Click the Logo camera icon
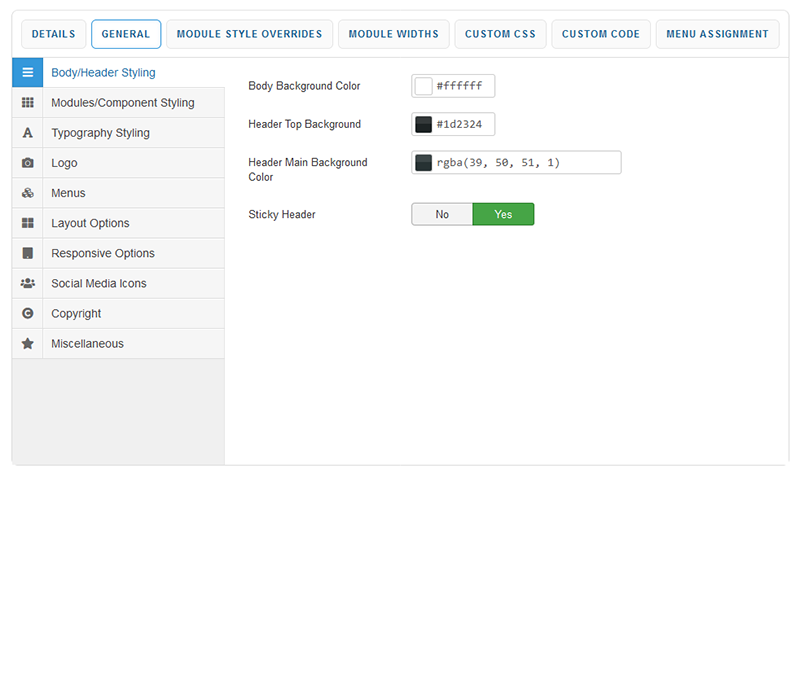This screenshot has width=800, height=674. tap(27, 163)
